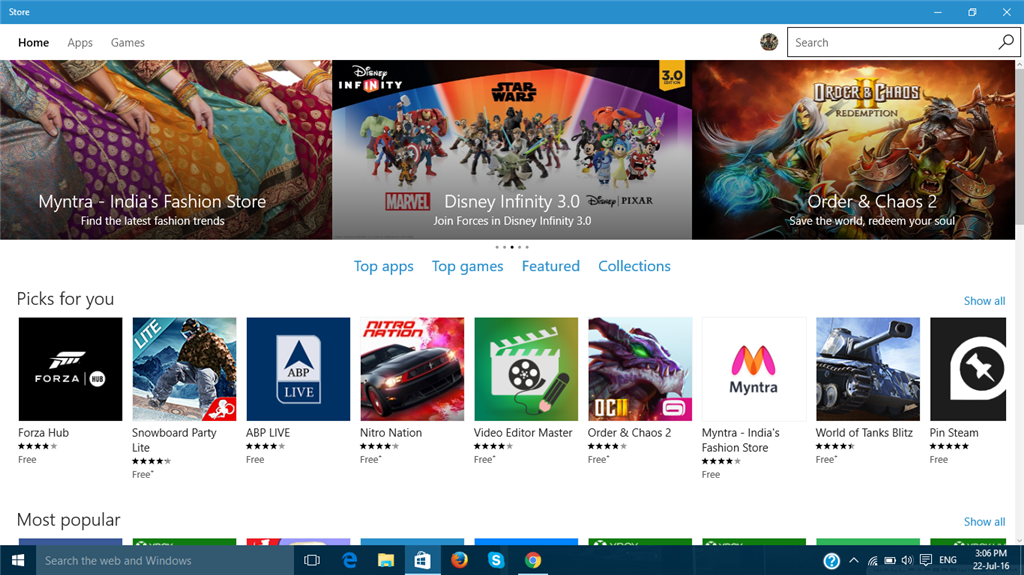Show hidden tray icons chevron
The image size is (1024, 575).
coord(854,561)
